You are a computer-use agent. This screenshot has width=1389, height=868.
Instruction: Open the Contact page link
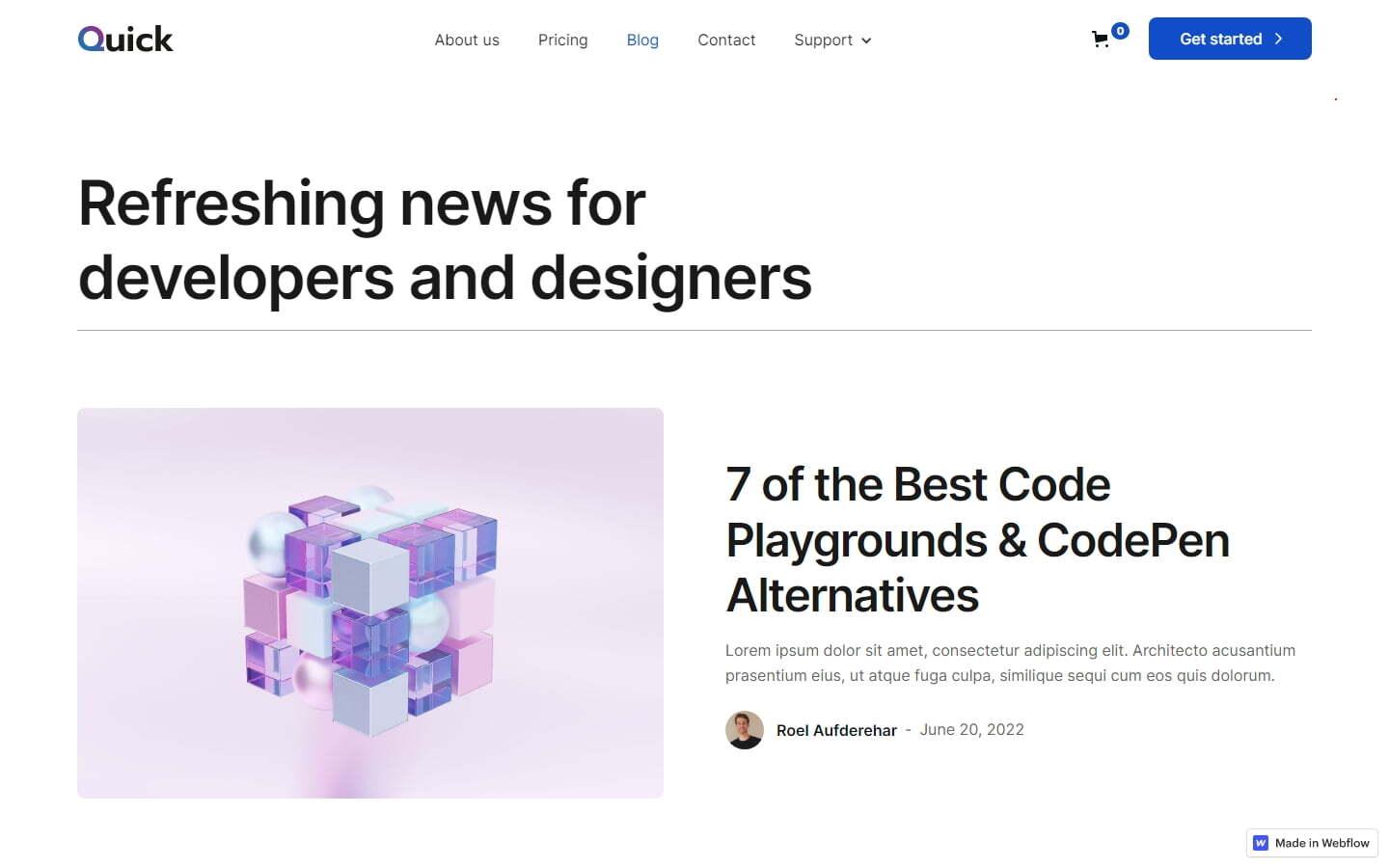[726, 40]
